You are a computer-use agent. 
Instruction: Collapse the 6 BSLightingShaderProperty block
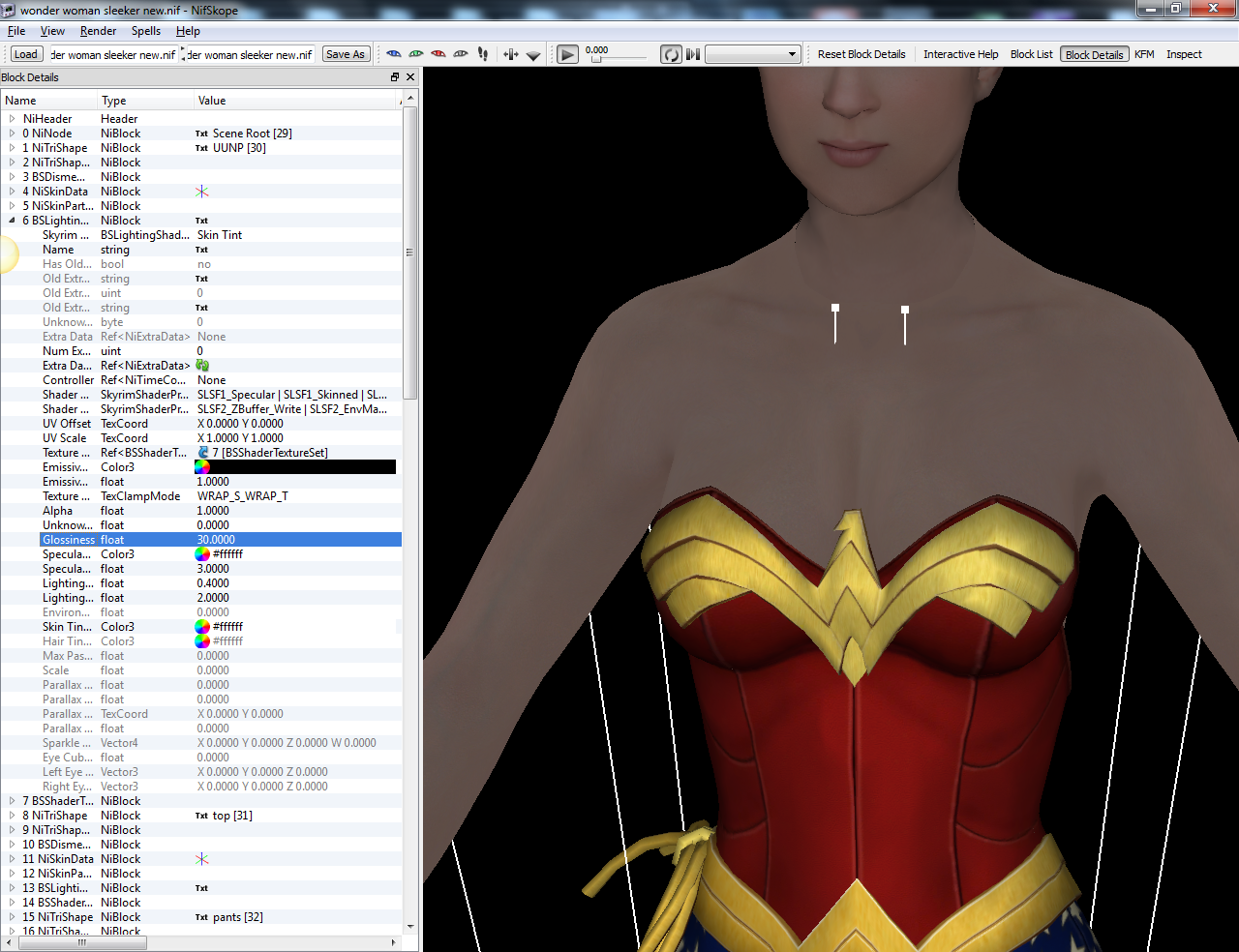tap(13, 221)
